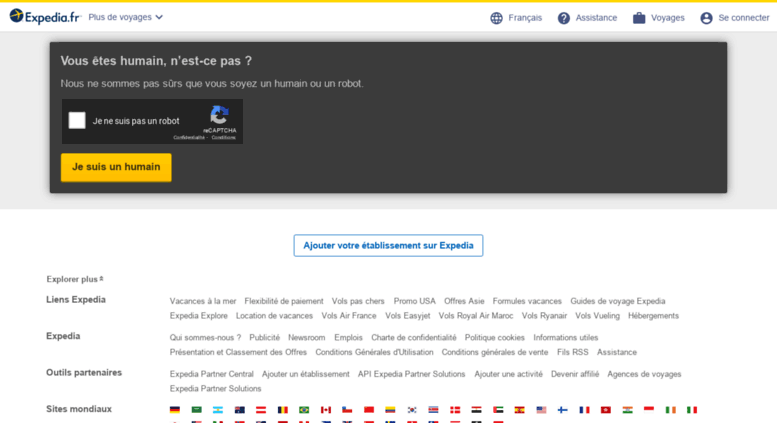Open the Germany flag site
The width and height of the screenshot is (777, 423).
click(174, 410)
